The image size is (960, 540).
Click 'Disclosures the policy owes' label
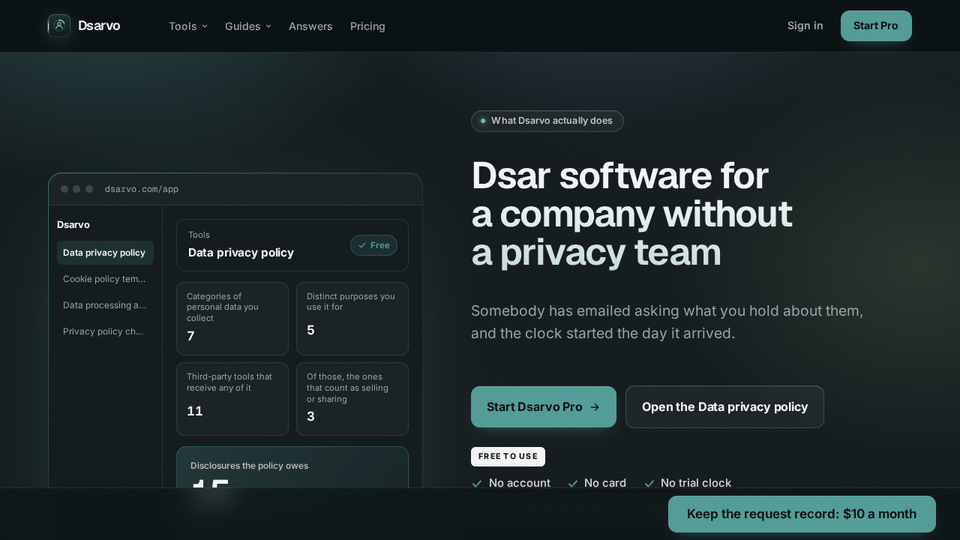coord(249,466)
